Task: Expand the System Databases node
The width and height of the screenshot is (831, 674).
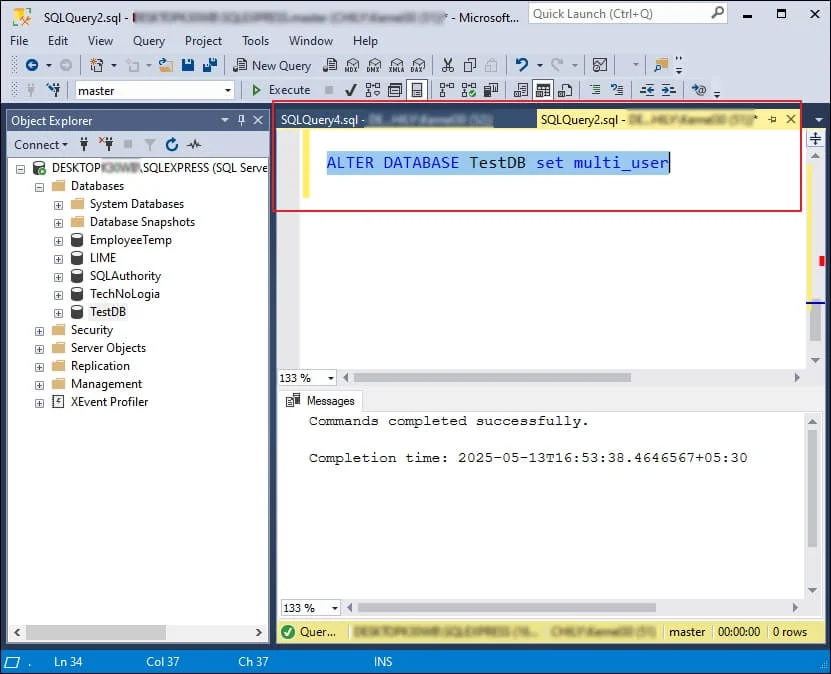Action: [58, 205]
